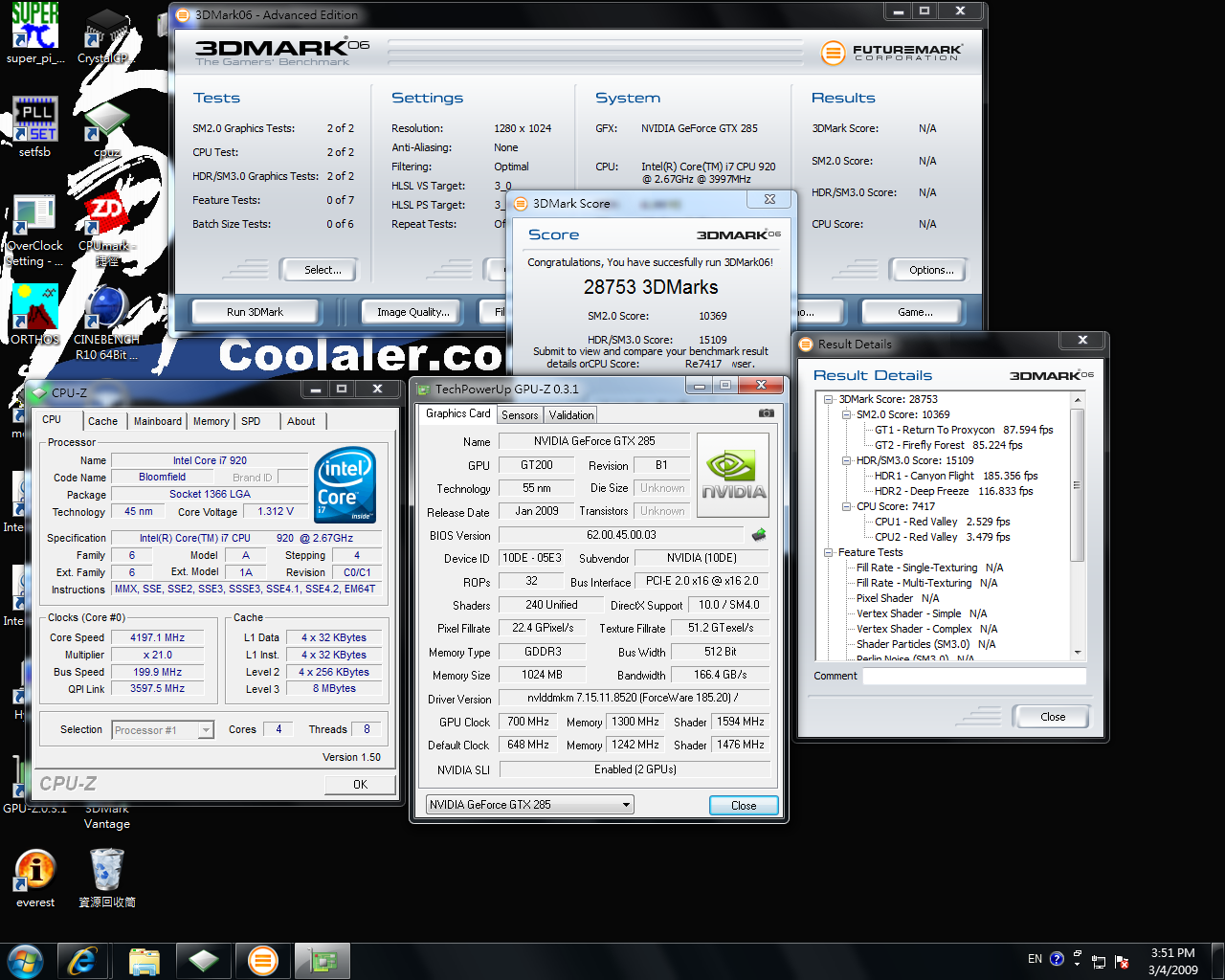
Task: Open Windows Explorer folder taskbar icon
Action: point(144,961)
